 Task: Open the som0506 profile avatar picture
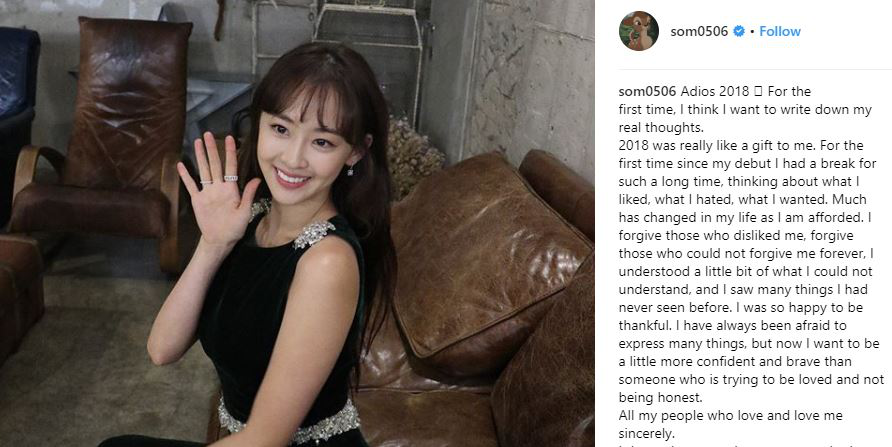click(639, 31)
